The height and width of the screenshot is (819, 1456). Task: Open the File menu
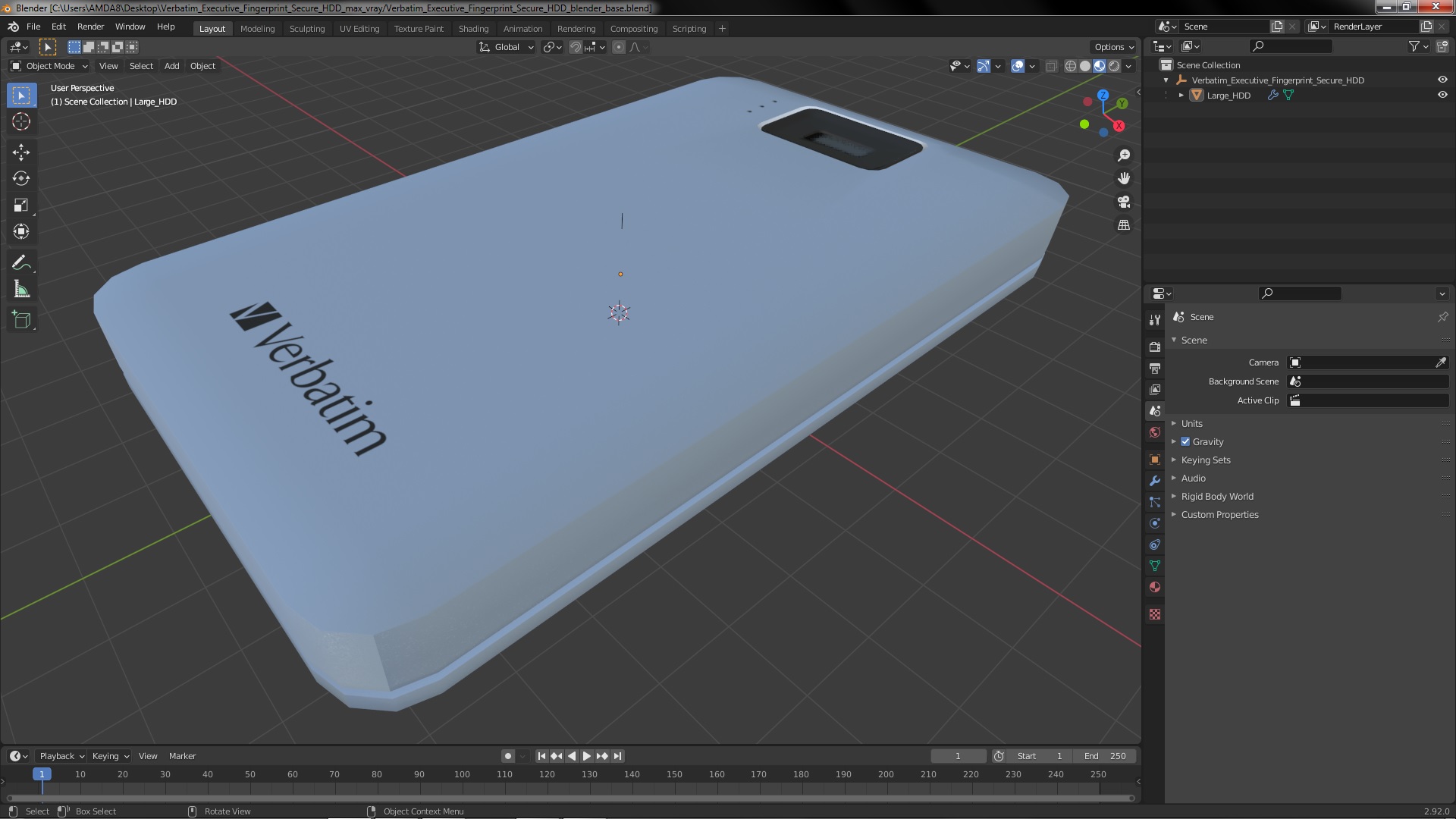pos(33,27)
